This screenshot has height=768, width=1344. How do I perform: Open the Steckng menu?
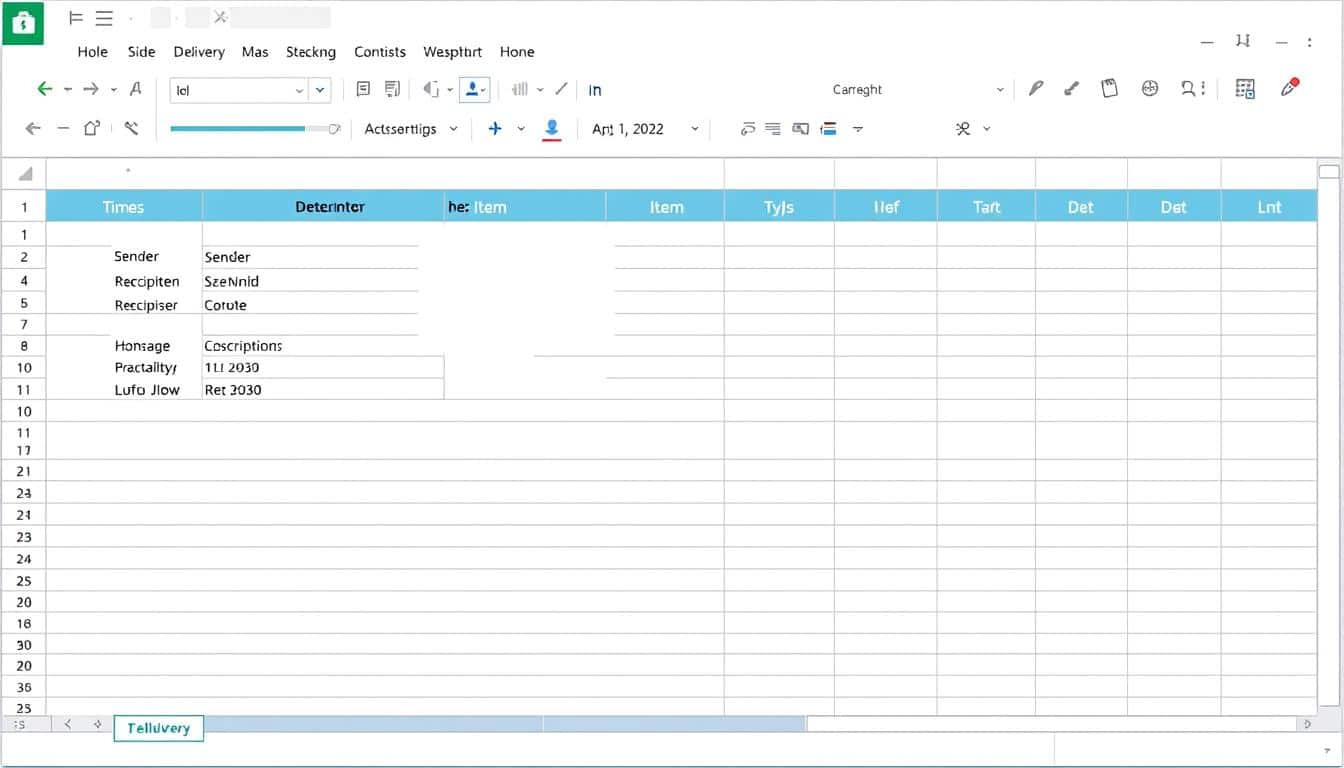(311, 52)
